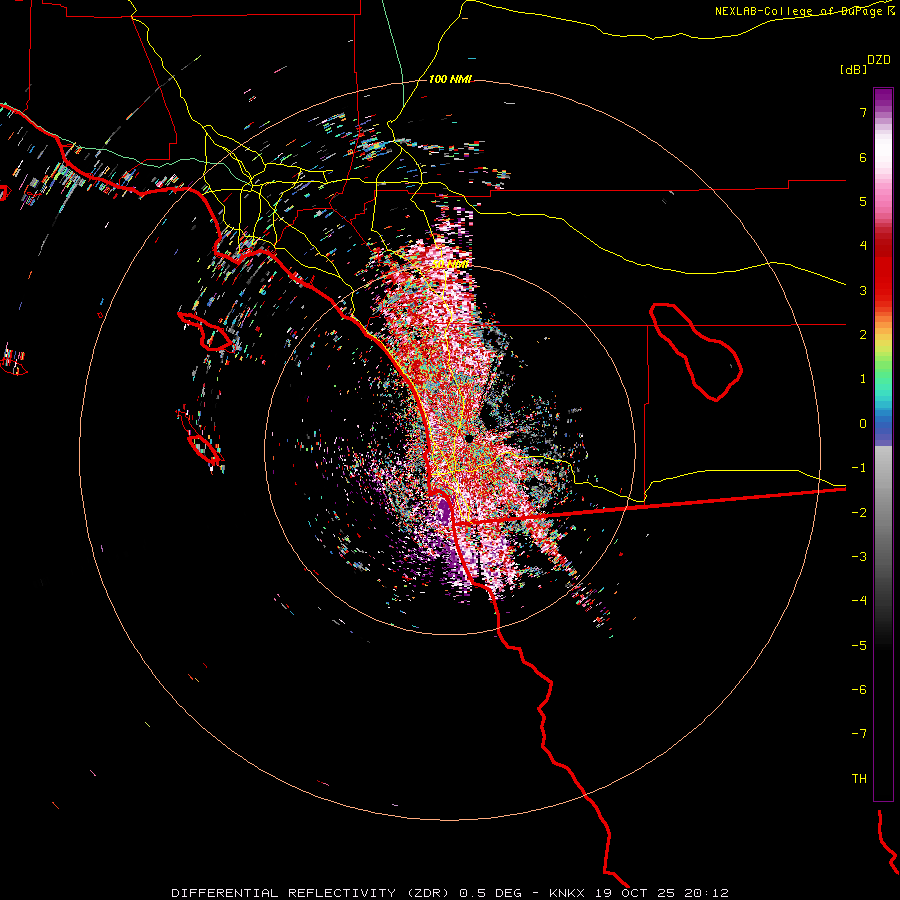Click the -6 value on the color scale
The image size is (900, 900).
[x=859, y=690]
